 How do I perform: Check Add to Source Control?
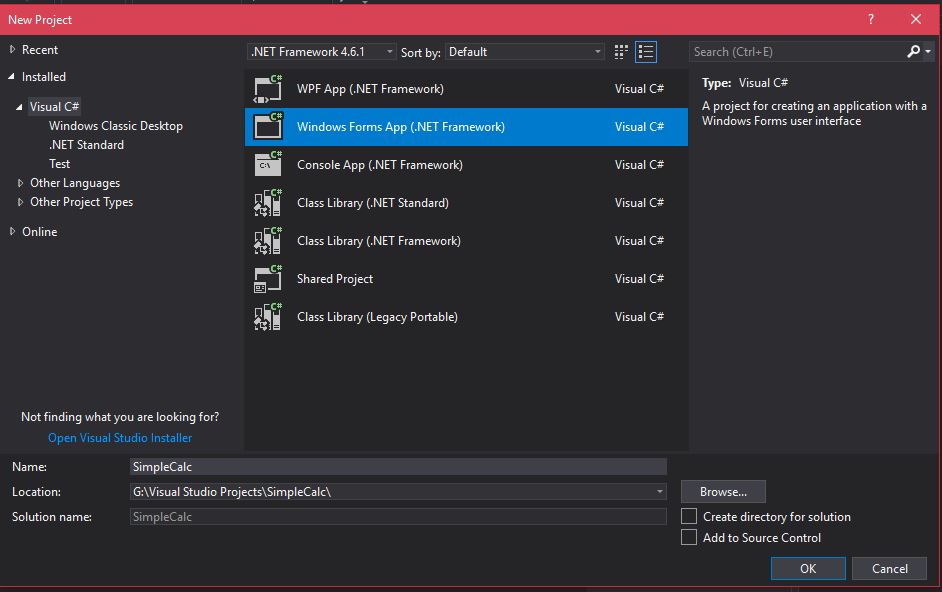(689, 538)
